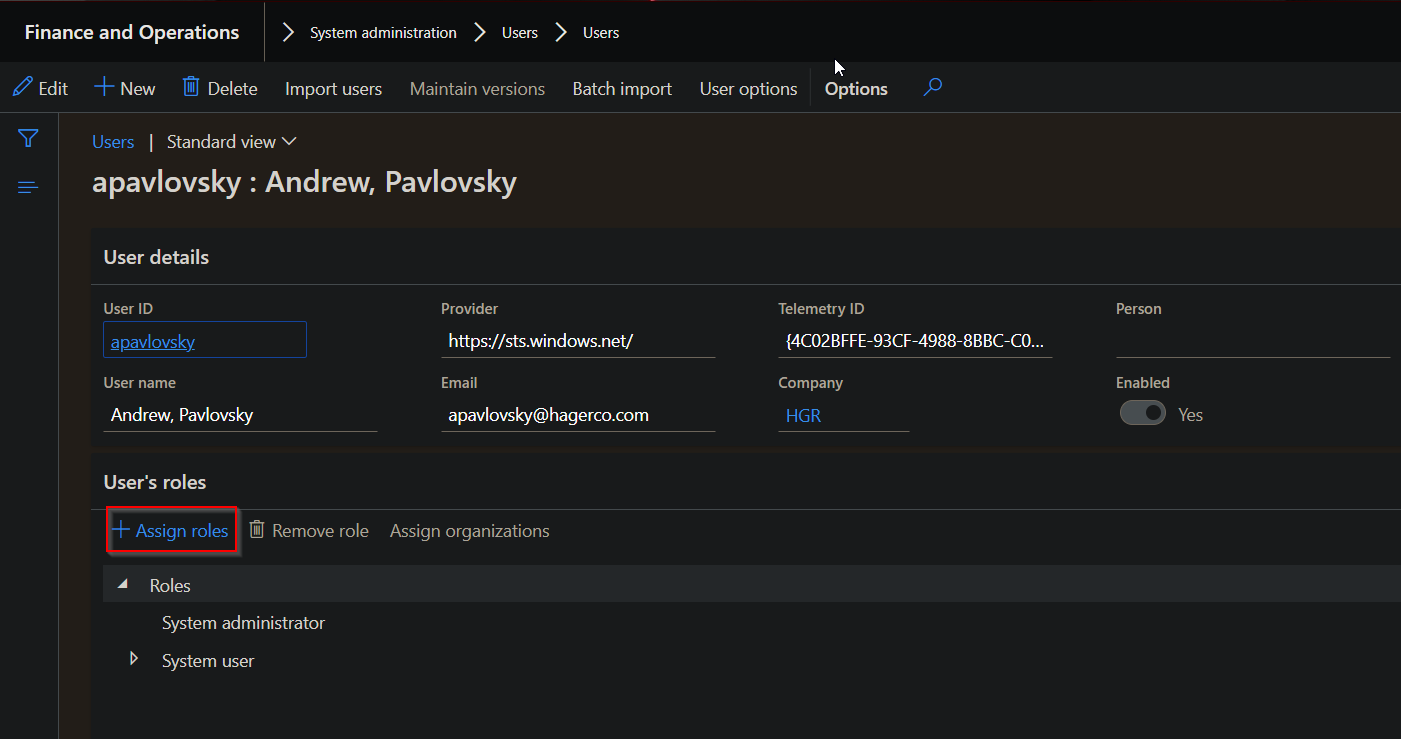Click Delete with the trash icon

[x=220, y=88]
